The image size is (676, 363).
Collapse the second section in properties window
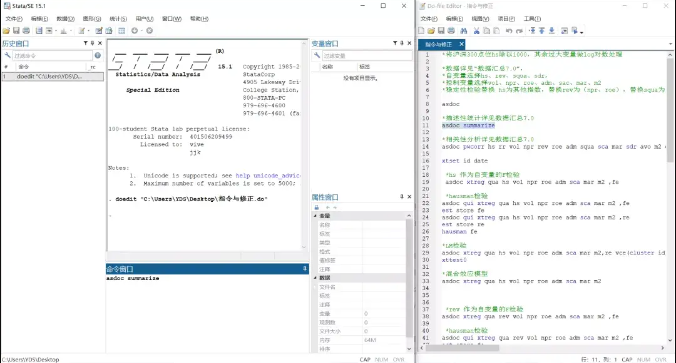click(x=315, y=278)
